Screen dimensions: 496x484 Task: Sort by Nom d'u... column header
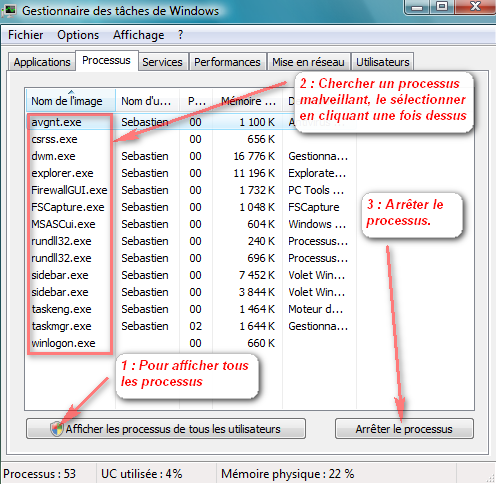click(147, 100)
